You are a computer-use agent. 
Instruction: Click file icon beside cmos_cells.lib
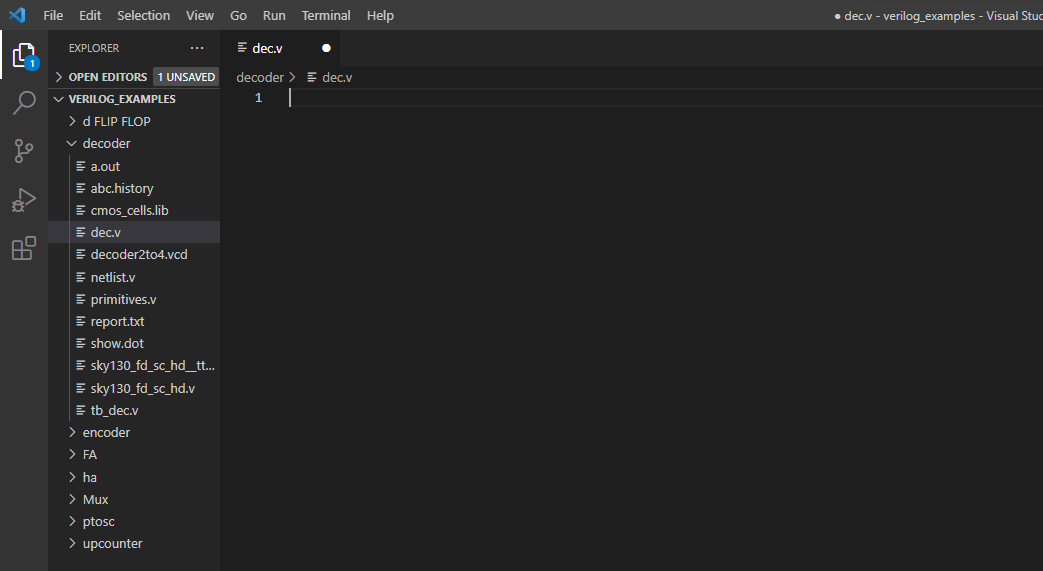click(80, 210)
